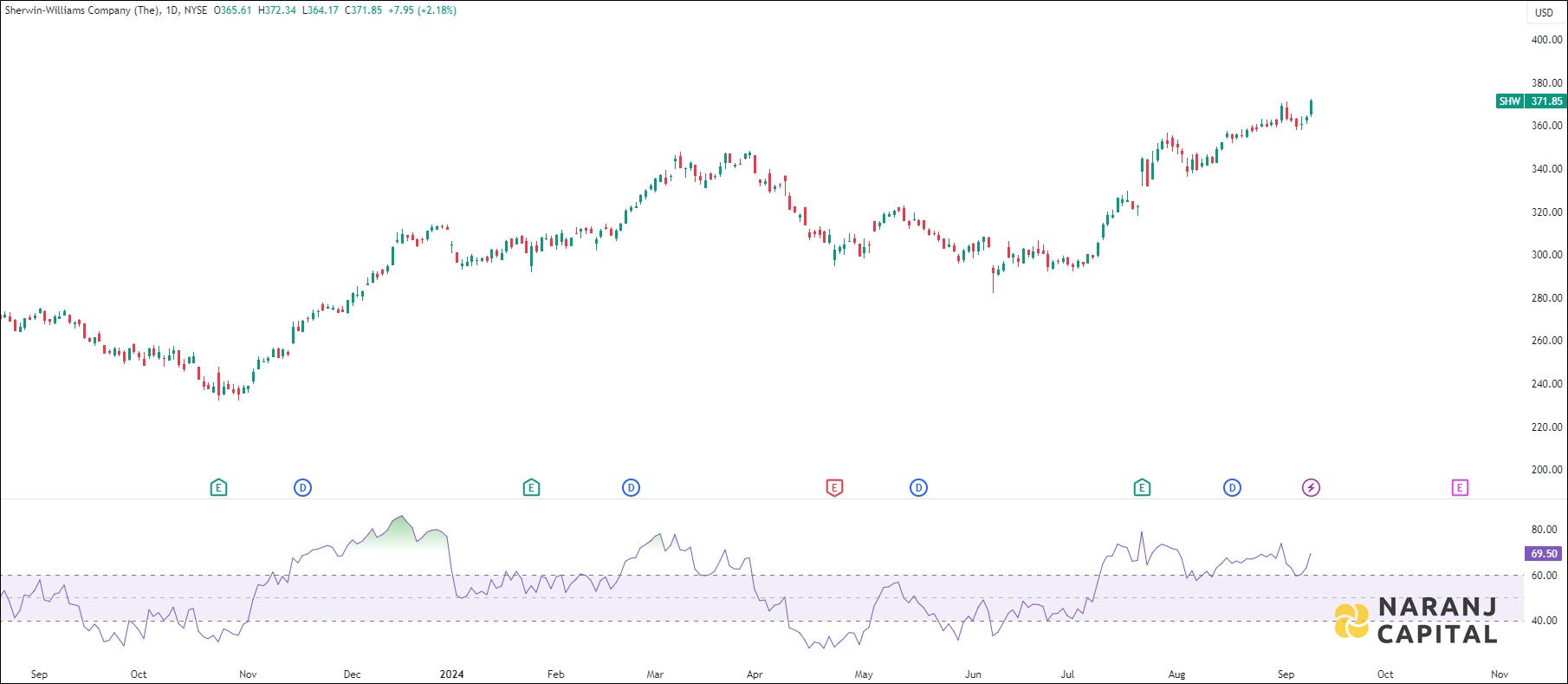Viewport: 1568px width, 684px height.
Task: Open the green earnings marker in late July
Action: 1142,488
